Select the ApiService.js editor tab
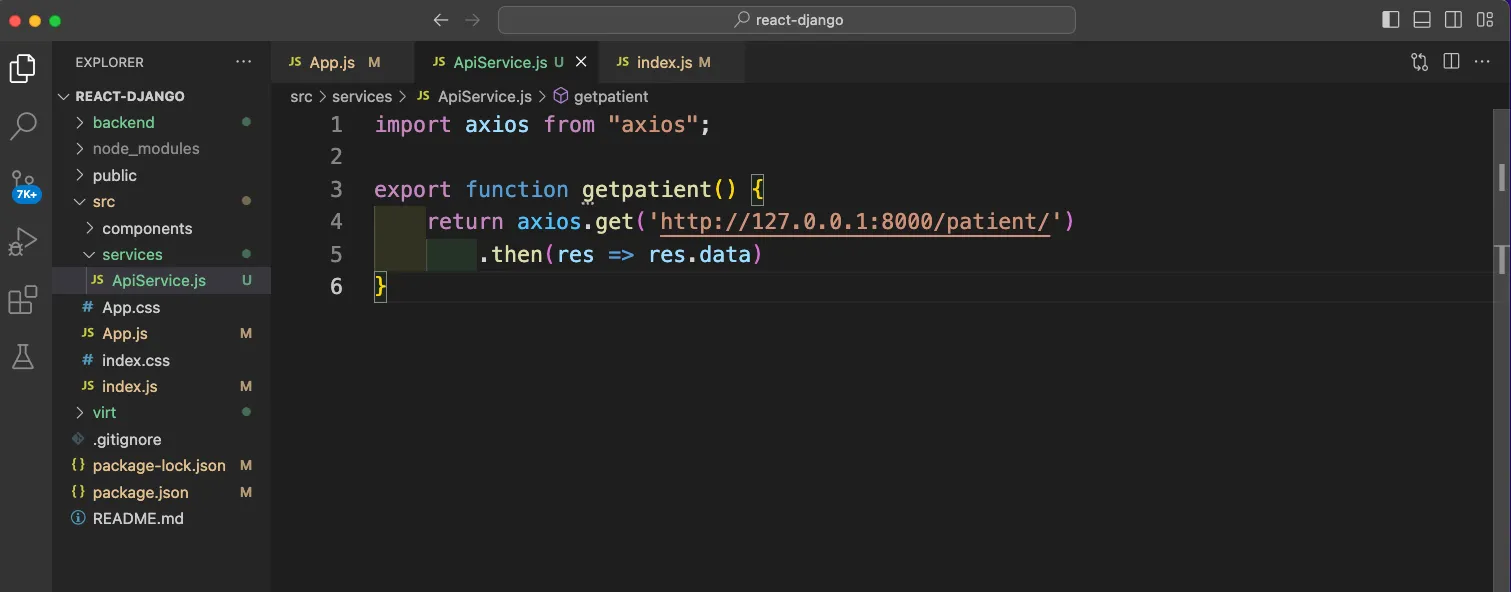This screenshot has width=1511, height=592. click(x=506, y=62)
